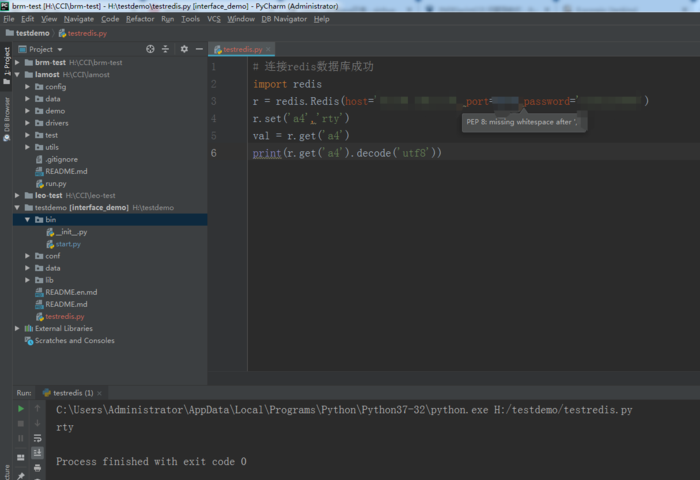700x480 pixels.
Task: Collapse the lamost project node
Action: (17, 75)
